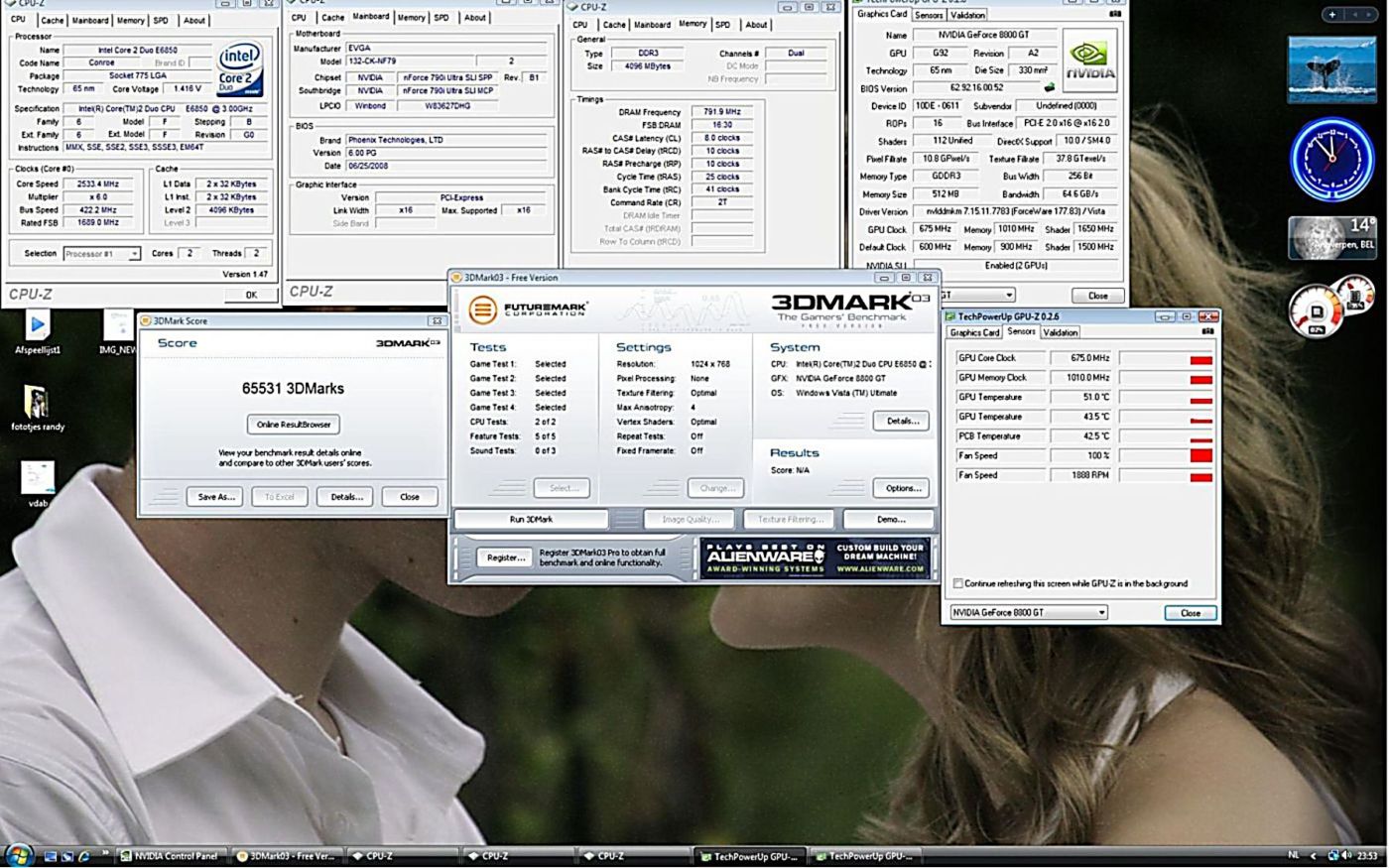Click the DRAM Frequency 791.9 MHz field
1389x868 pixels.
[x=721, y=112]
